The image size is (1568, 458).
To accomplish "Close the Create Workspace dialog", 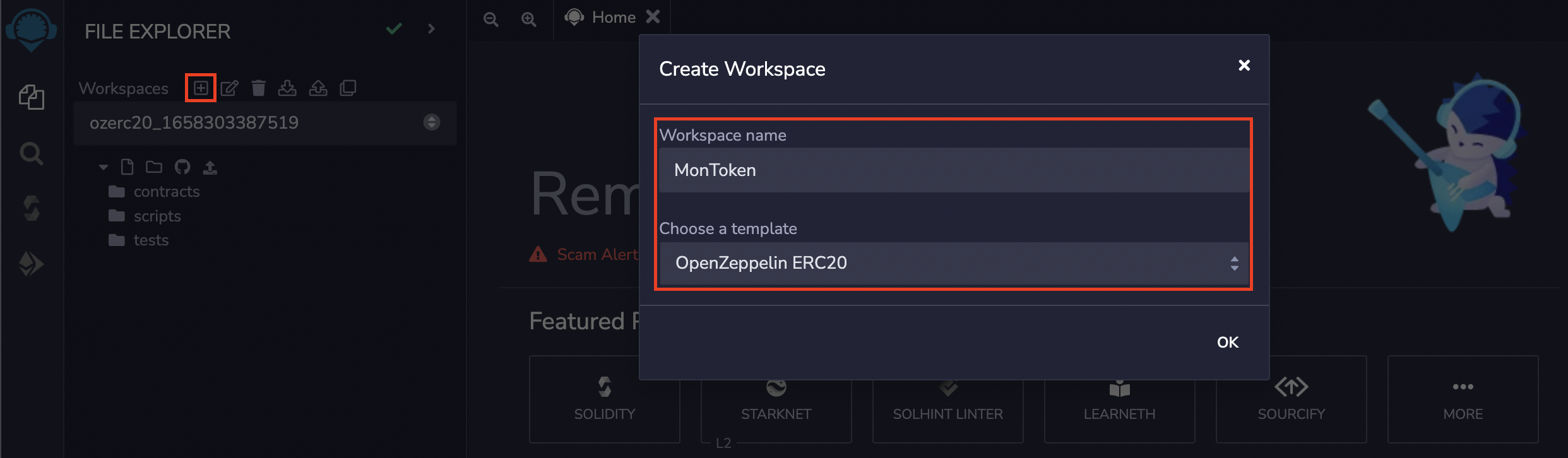I will [x=1244, y=65].
